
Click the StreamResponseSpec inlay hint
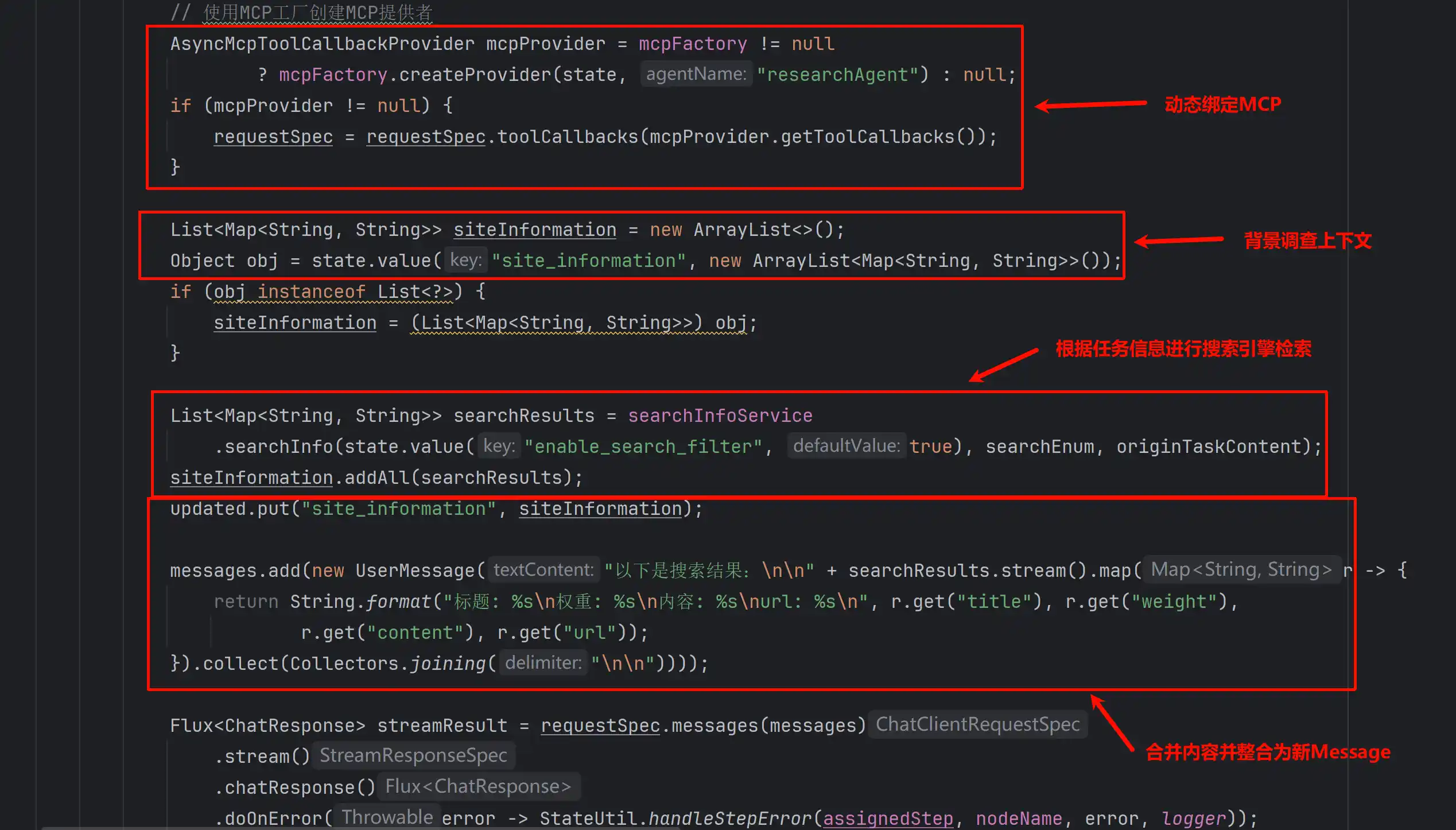[x=413, y=755]
